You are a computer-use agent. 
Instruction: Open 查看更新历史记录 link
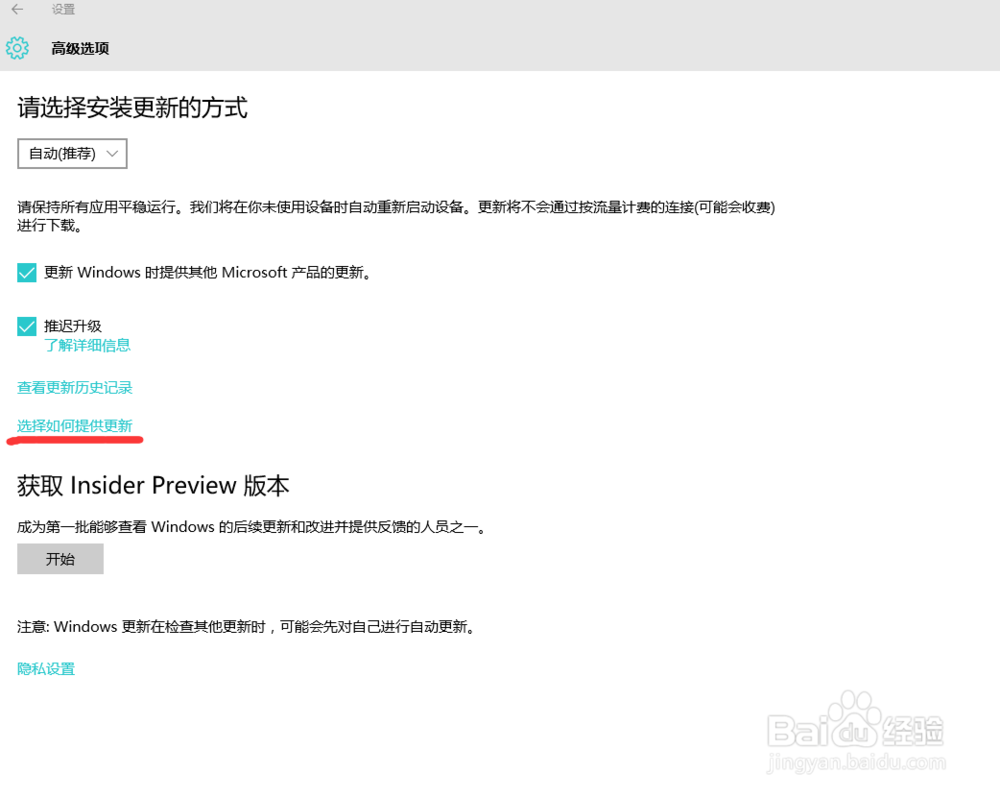tap(75, 388)
